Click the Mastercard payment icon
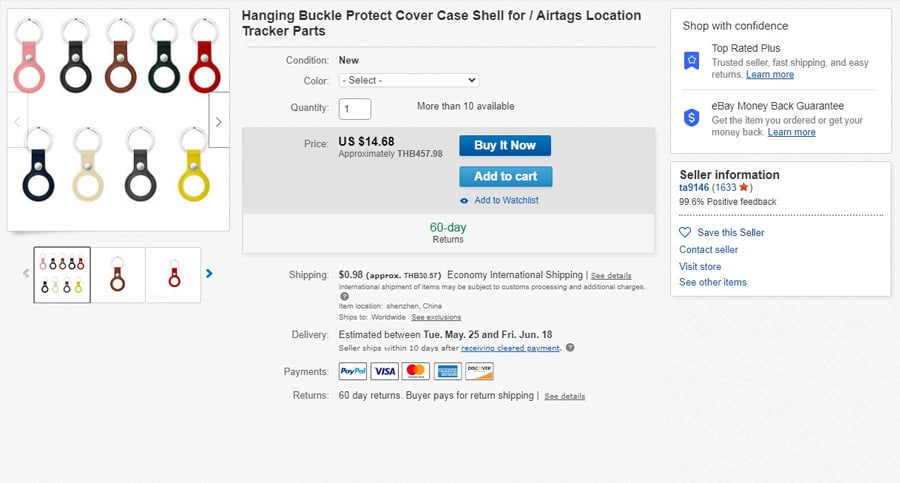900x483 pixels. tap(416, 371)
